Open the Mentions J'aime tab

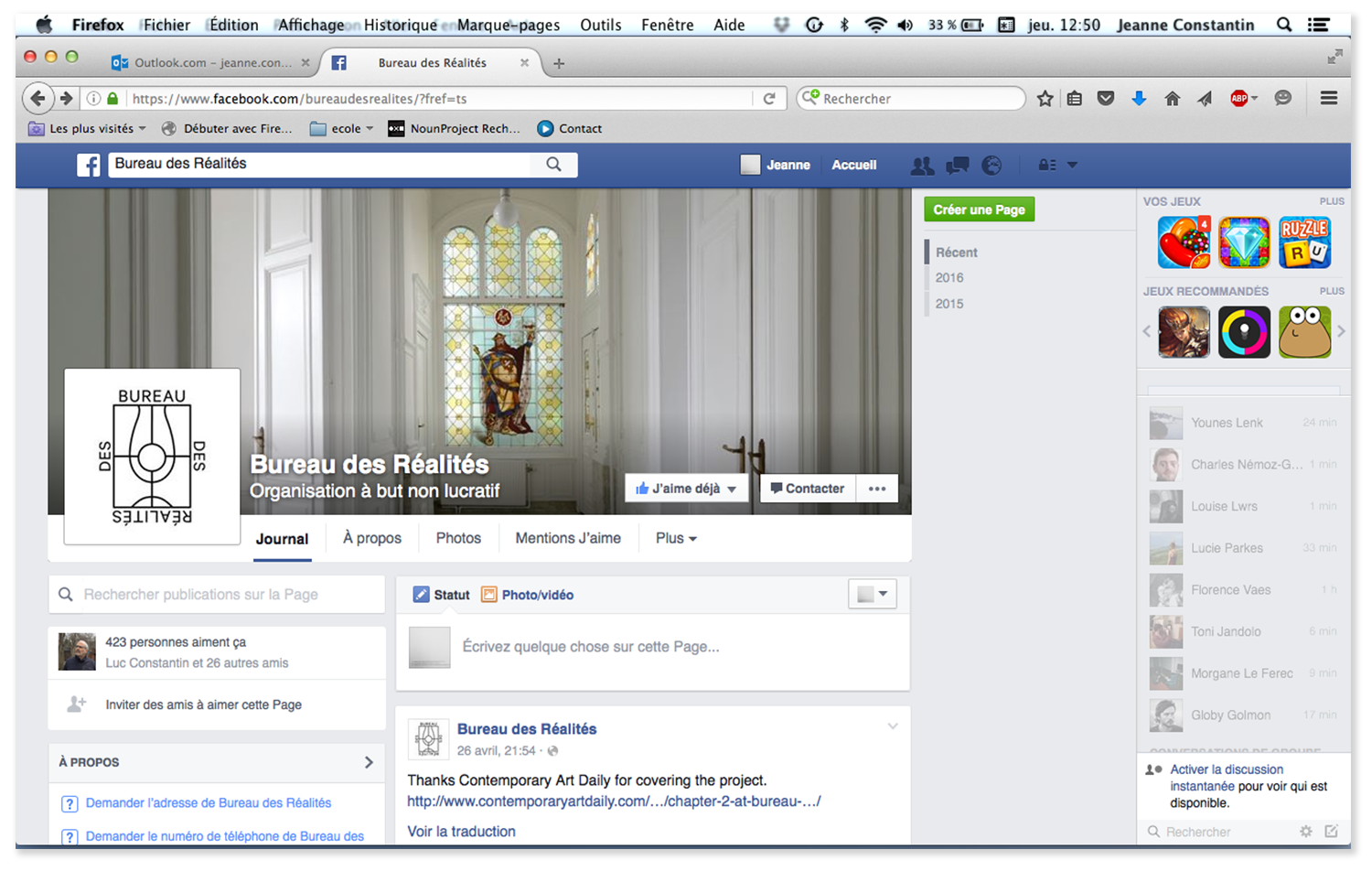568,538
